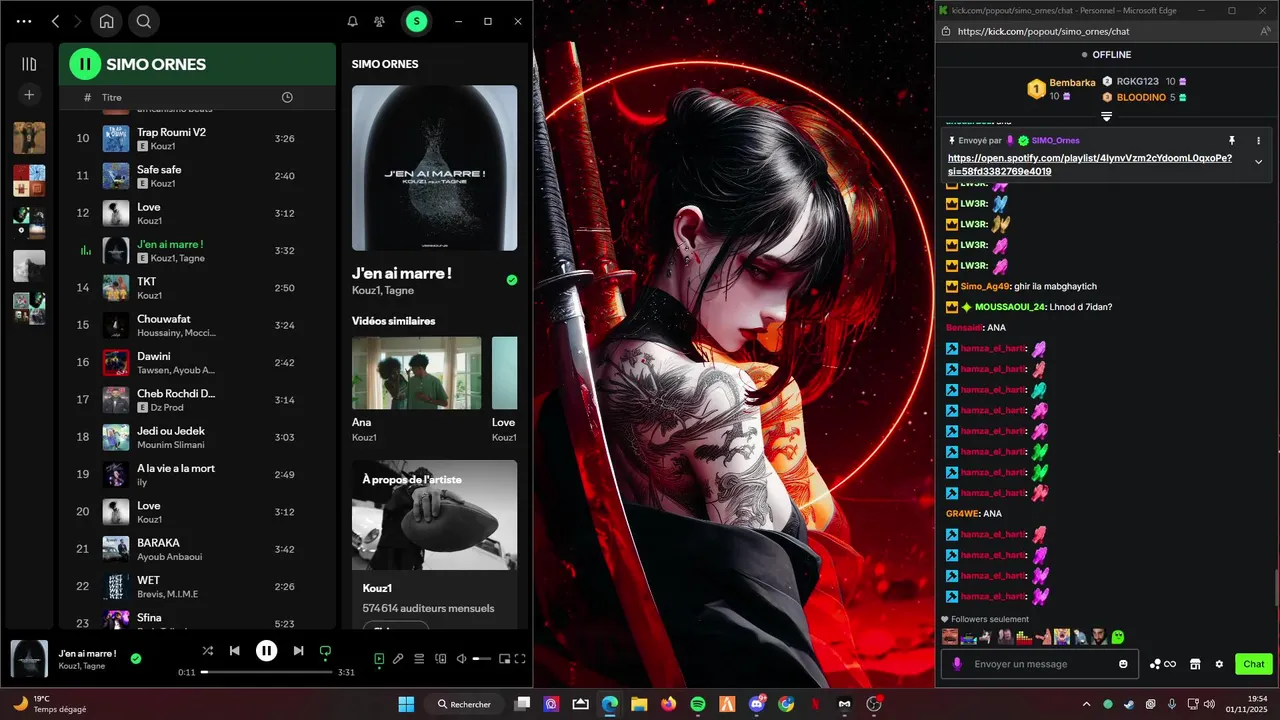This screenshot has width=1280, height=720.
Task: Select track TKT in playlist
Action: [197, 288]
